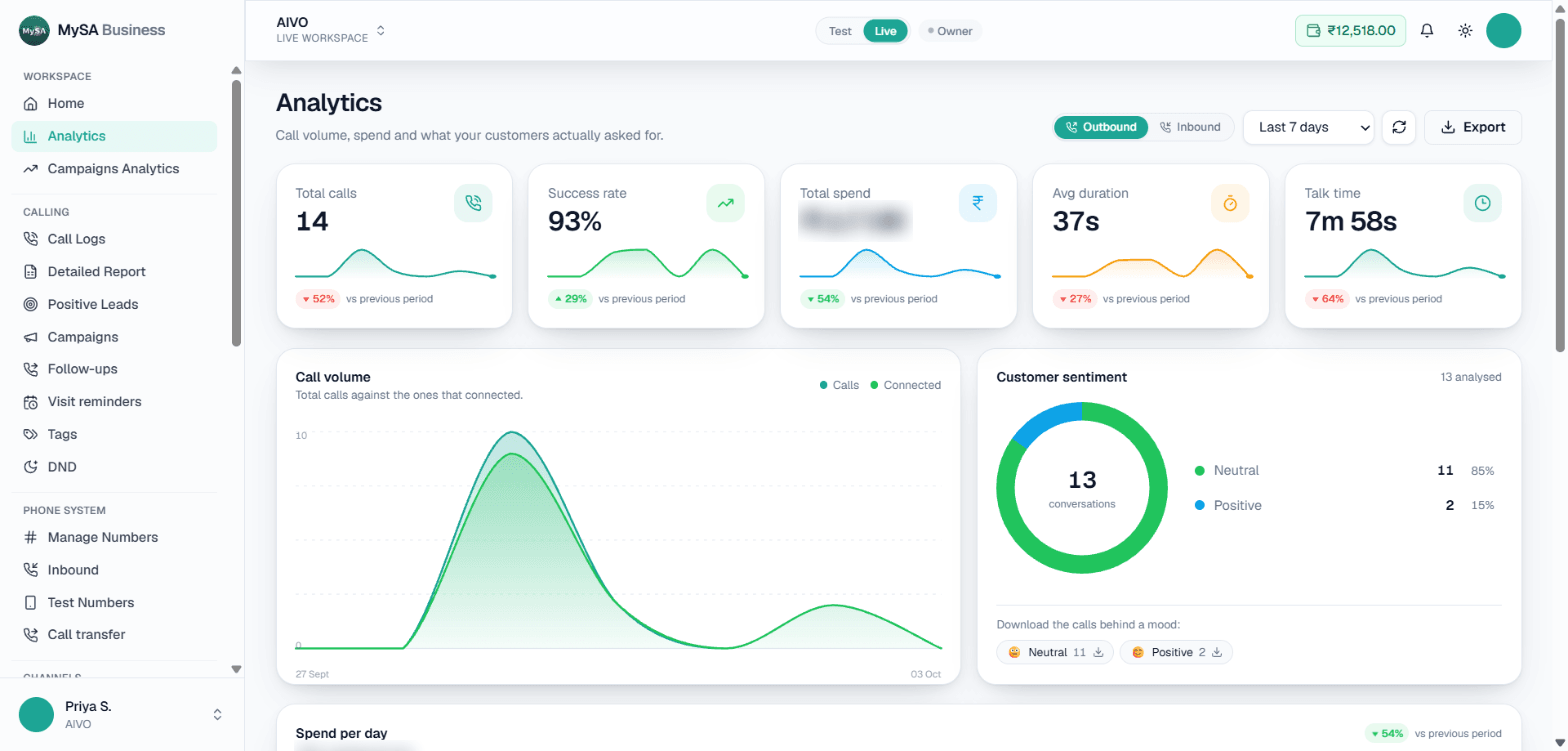Switch workspace mode to Test

pyautogui.click(x=840, y=31)
